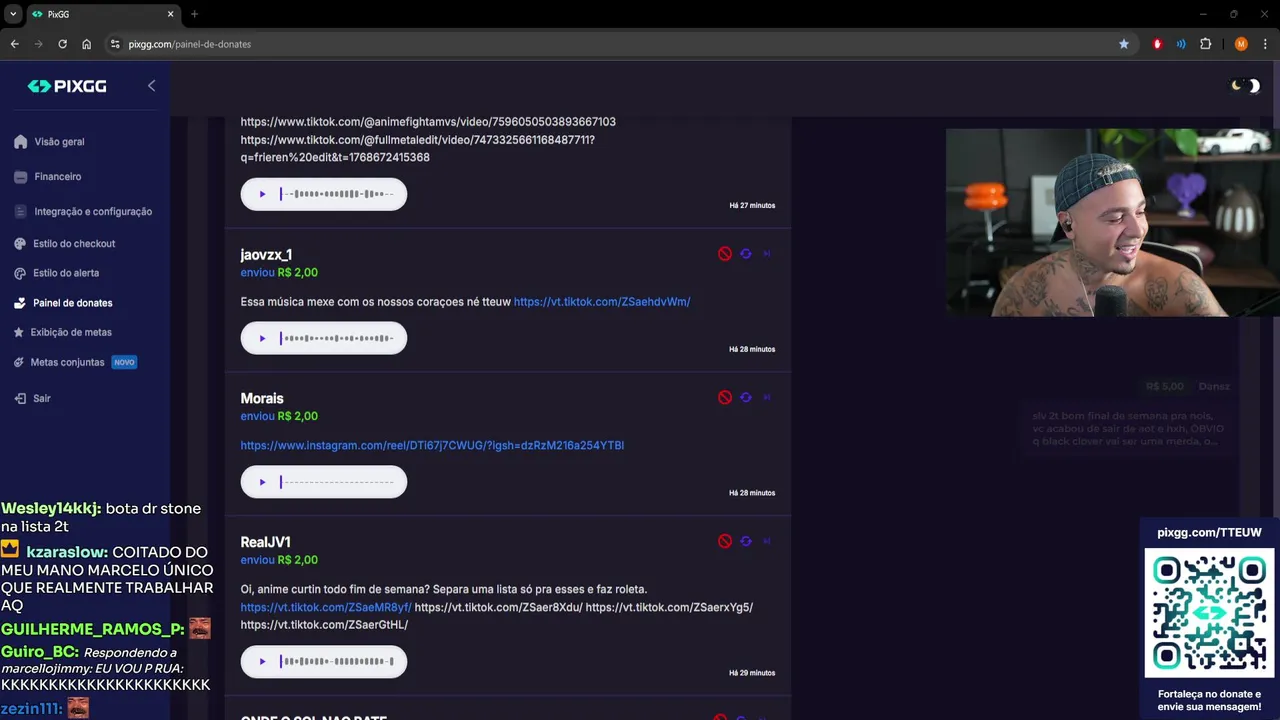The width and height of the screenshot is (1280, 720).
Task: Open the Chrome extensions puzzle menu
Action: pos(1205,44)
